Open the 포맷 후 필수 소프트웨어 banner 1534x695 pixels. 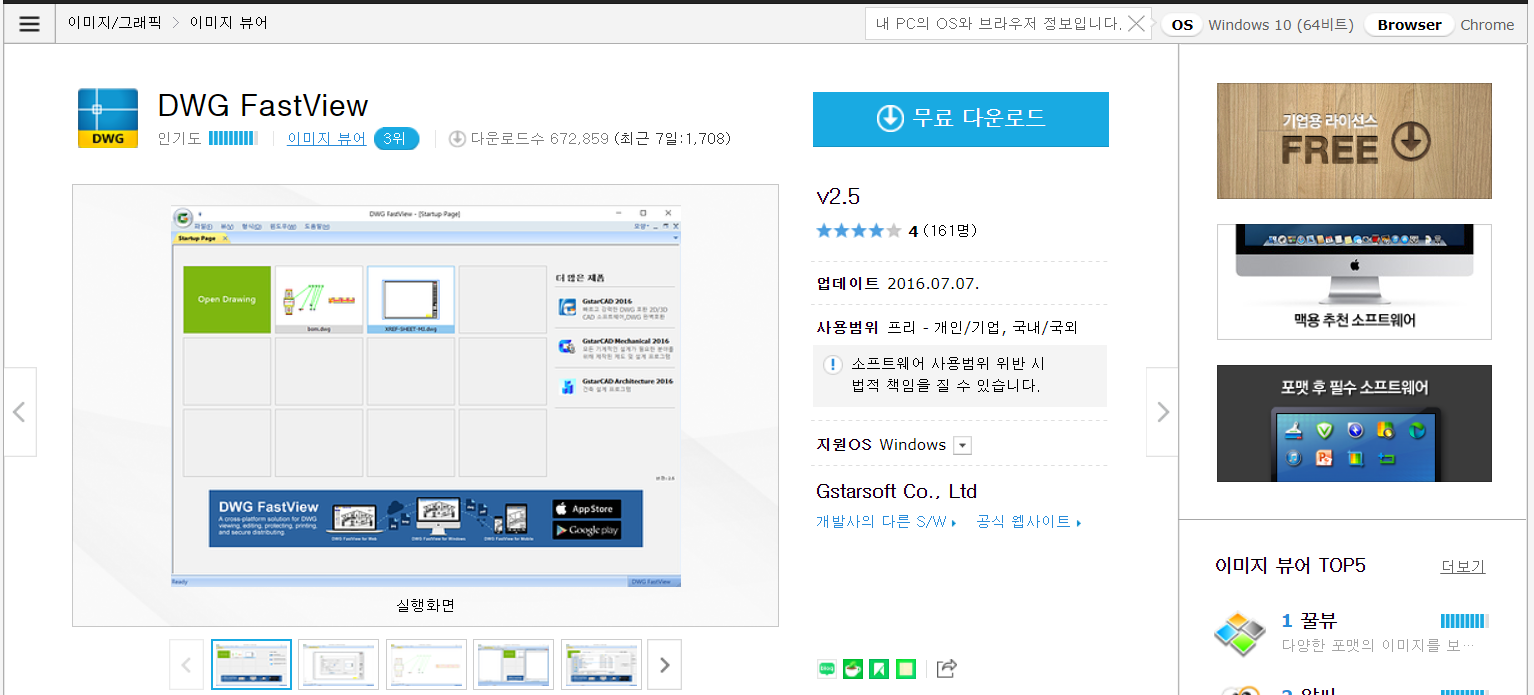pyautogui.click(x=1354, y=423)
